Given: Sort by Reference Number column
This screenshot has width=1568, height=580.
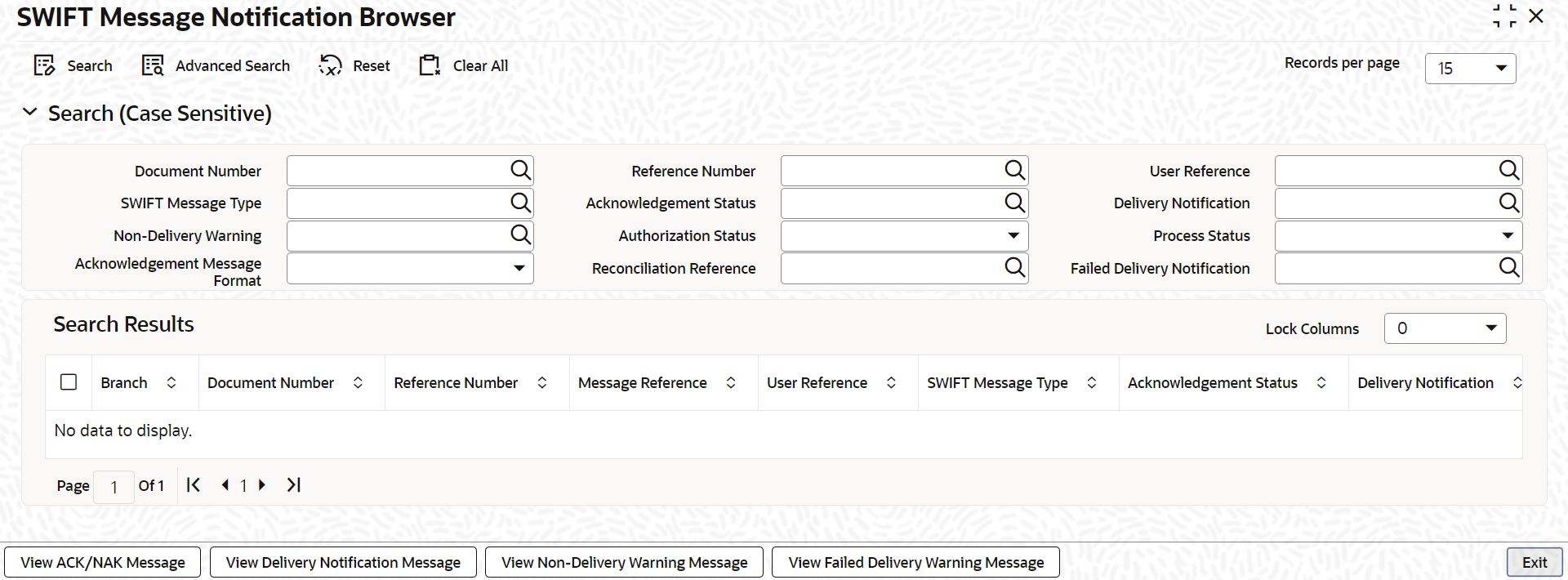Looking at the screenshot, I should pos(541,382).
